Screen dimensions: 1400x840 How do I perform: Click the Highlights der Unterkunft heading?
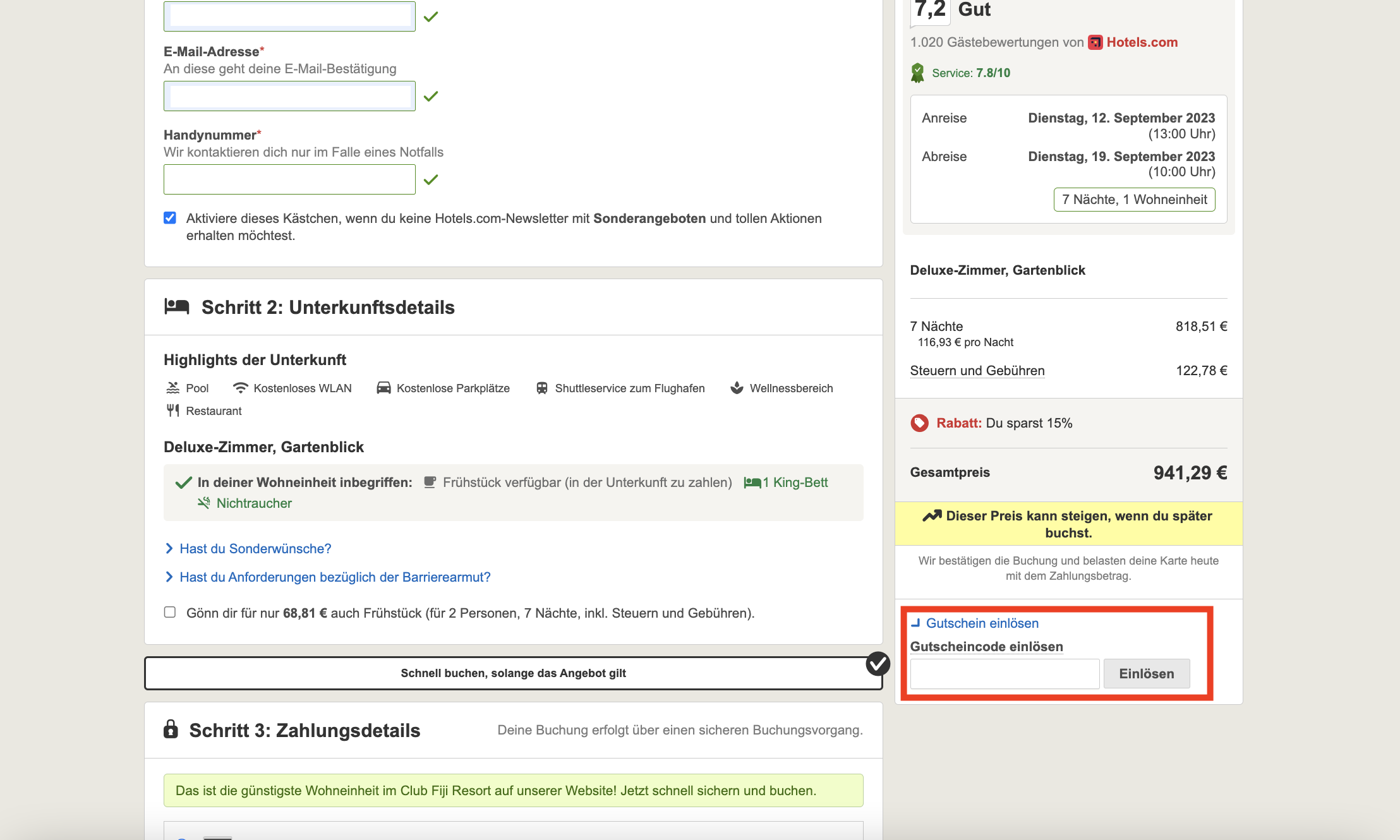255,360
